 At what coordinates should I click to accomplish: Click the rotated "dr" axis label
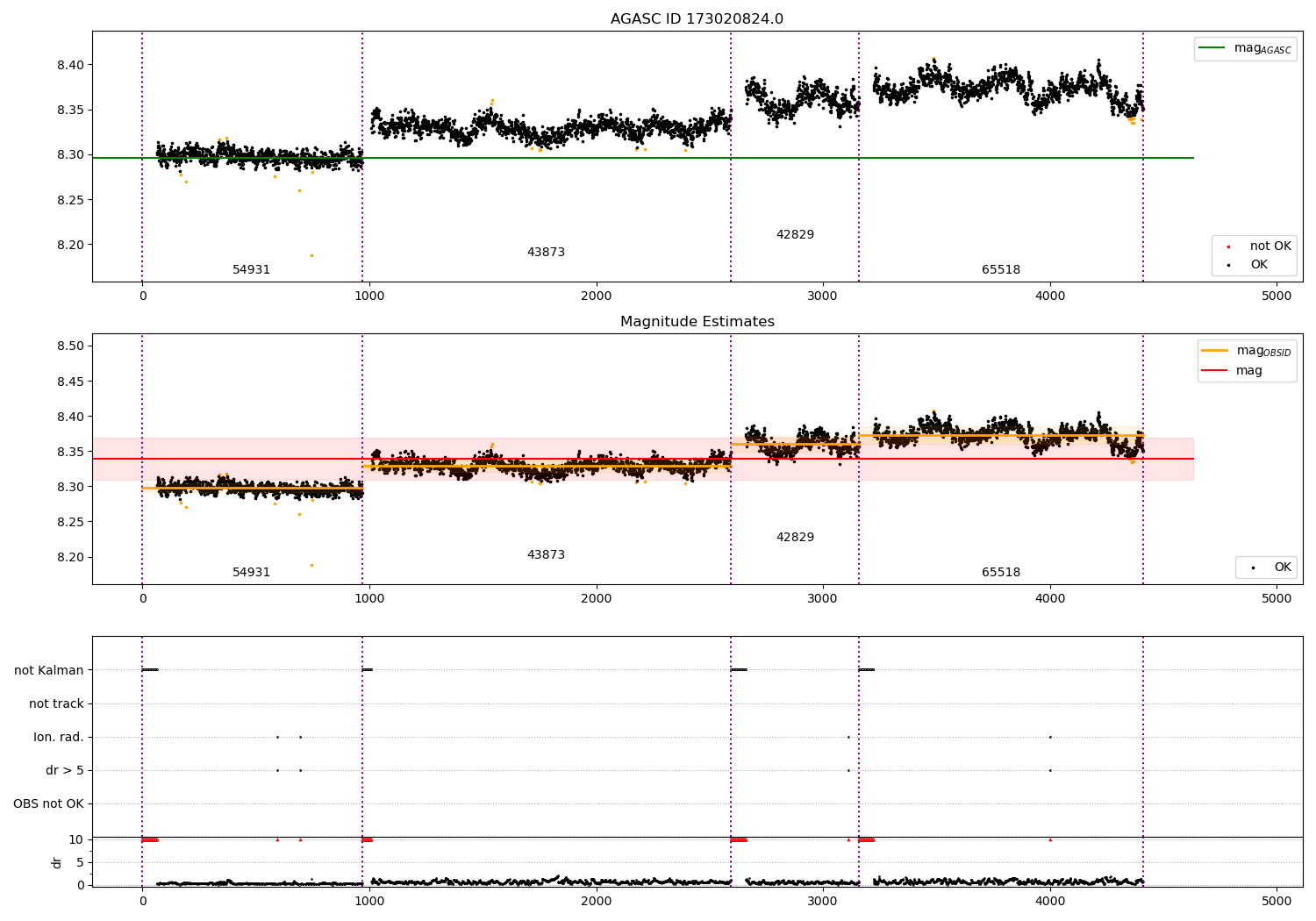[57, 862]
